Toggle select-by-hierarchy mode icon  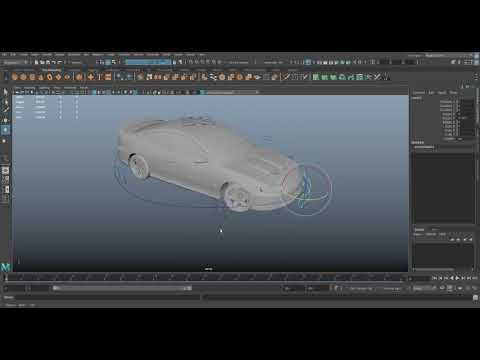pos(102,62)
